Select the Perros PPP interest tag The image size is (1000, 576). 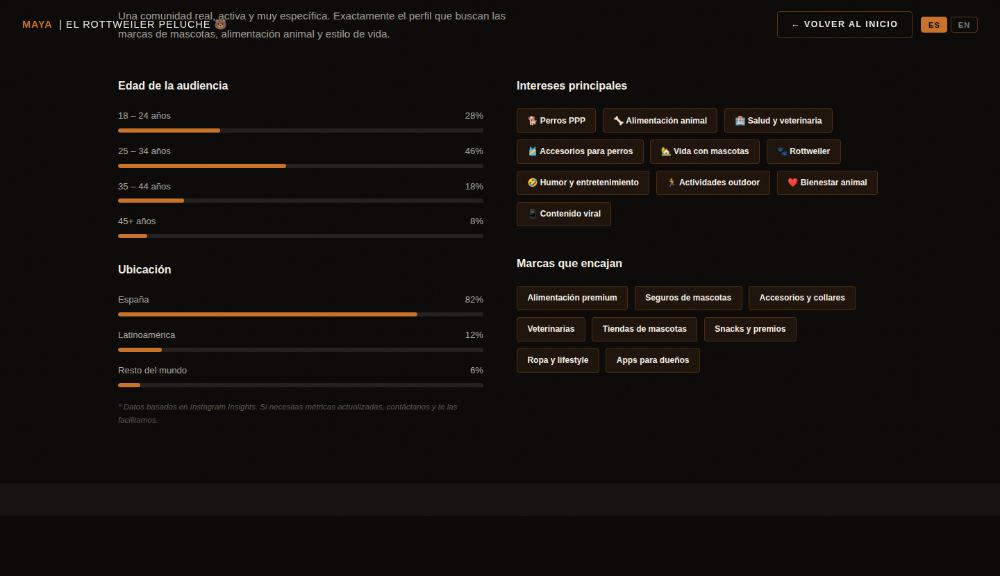[556, 121]
